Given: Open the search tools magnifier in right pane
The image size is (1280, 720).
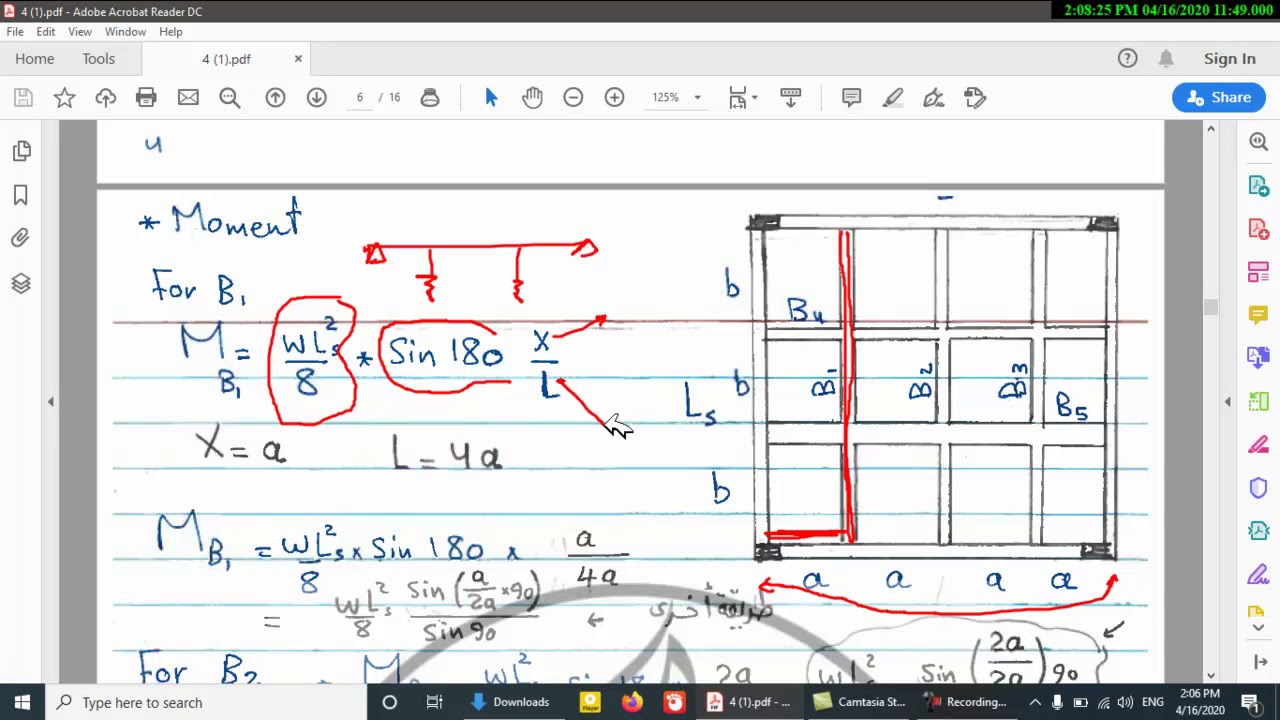Looking at the screenshot, I should click(x=1258, y=142).
